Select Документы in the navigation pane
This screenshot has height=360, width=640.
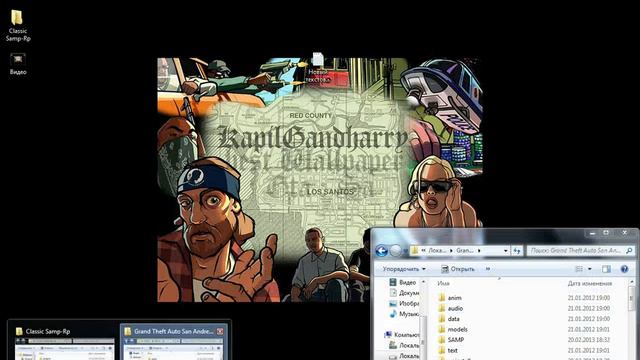coord(404,293)
